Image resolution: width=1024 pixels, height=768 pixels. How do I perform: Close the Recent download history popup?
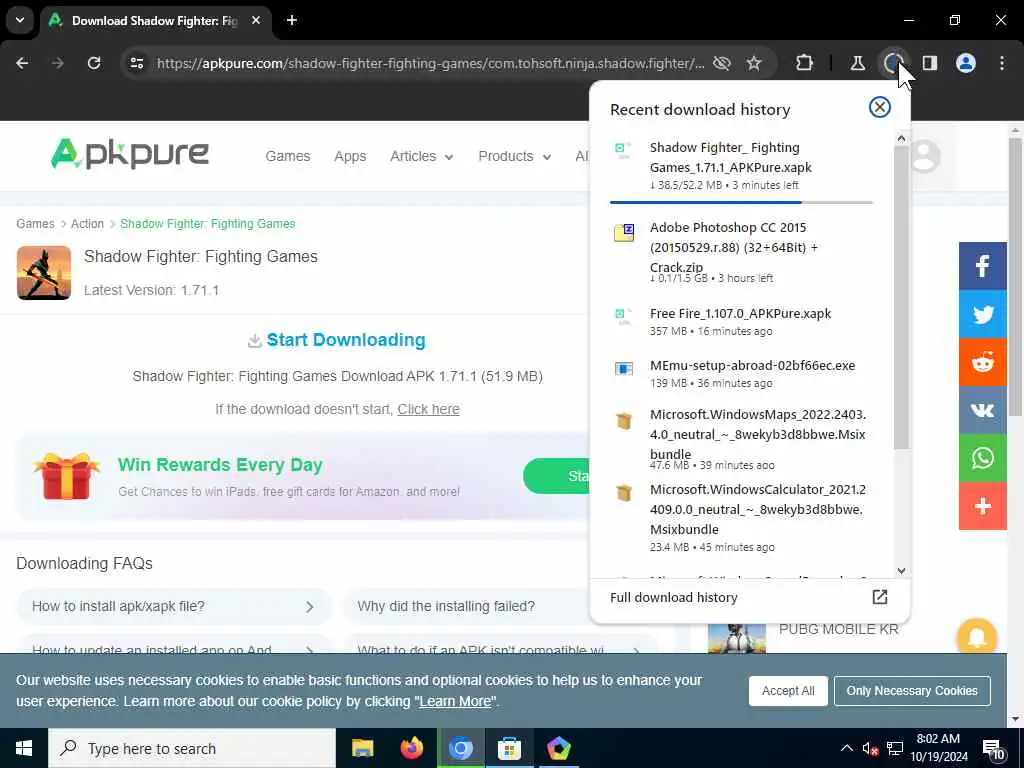(880, 107)
